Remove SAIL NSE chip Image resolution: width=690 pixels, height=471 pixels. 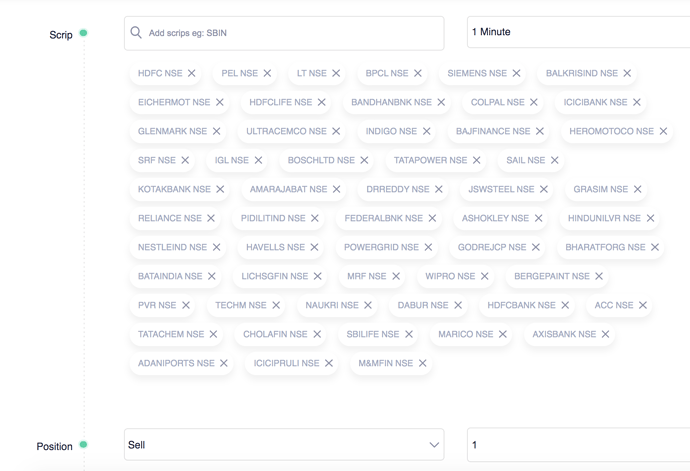coord(554,160)
